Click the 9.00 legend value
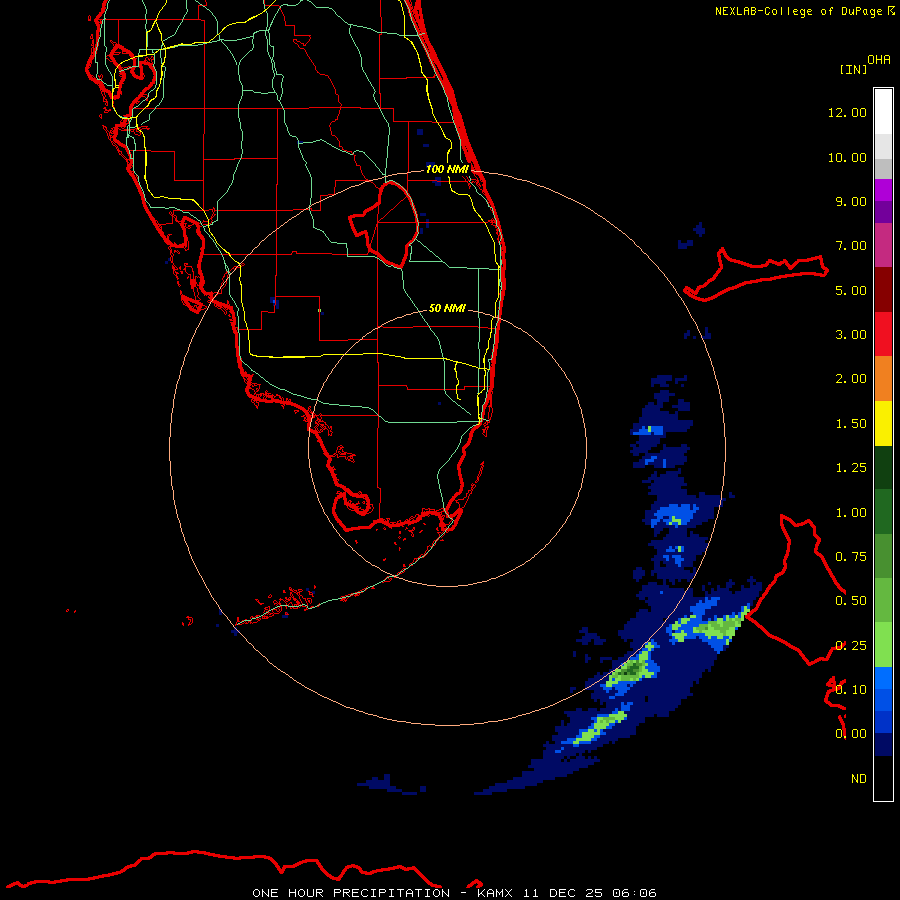The width and height of the screenshot is (900, 900). coord(851,201)
